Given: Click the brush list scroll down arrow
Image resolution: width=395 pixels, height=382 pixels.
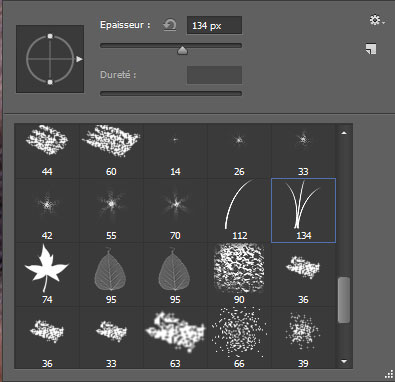Looking at the screenshot, I should click(x=344, y=361).
